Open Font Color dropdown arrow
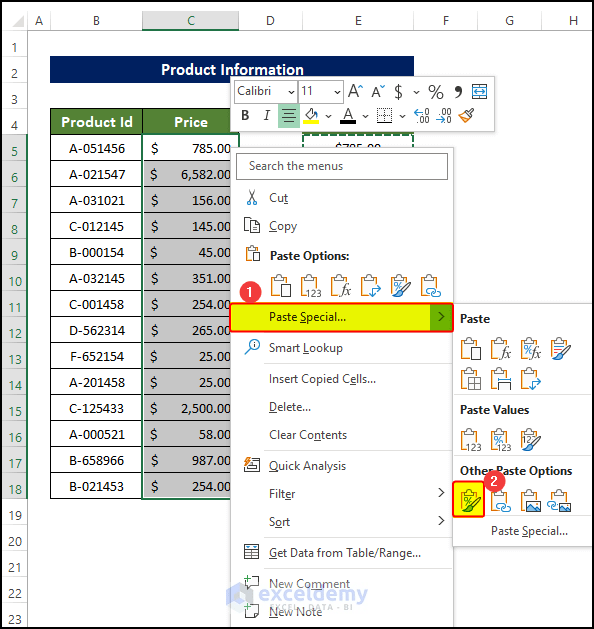 point(365,116)
